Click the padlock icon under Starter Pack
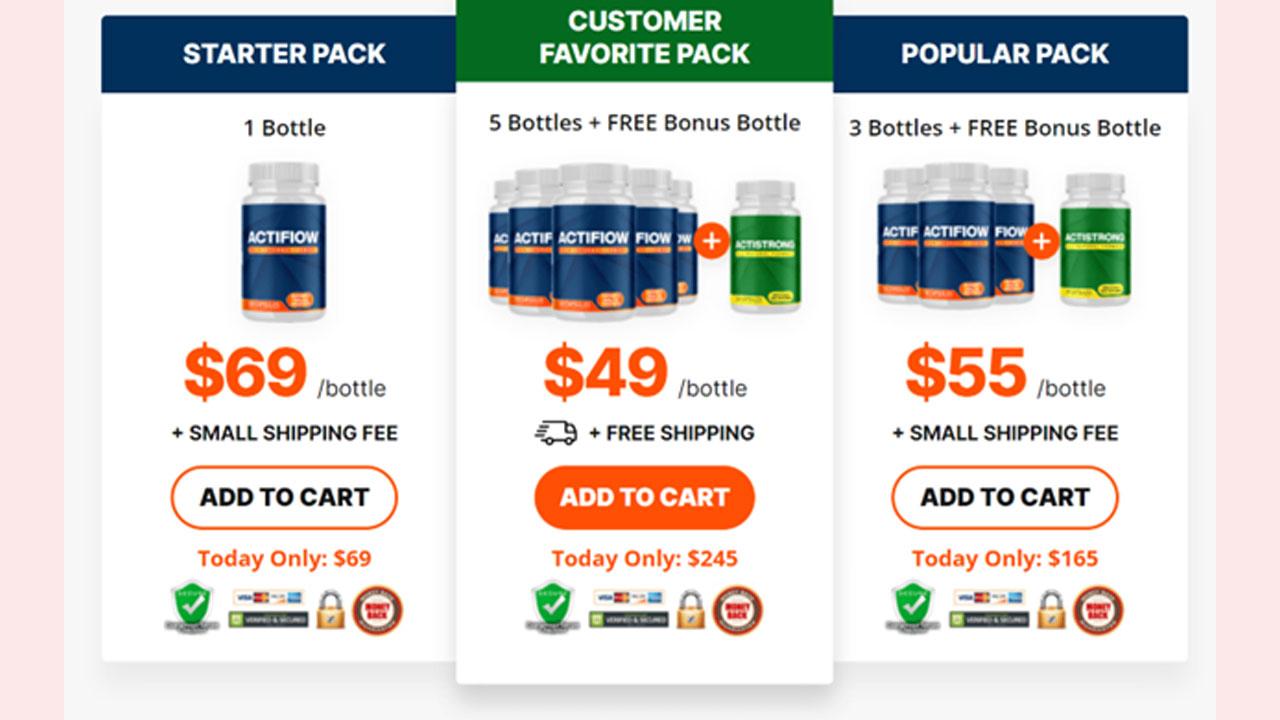 click(x=330, y=609)
